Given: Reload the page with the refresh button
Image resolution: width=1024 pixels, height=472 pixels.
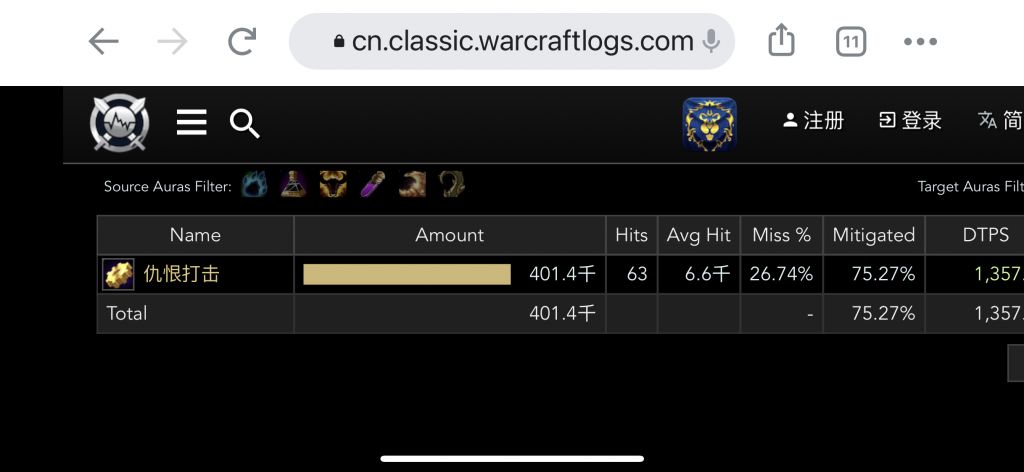Looking at the screenshot, I should click(242, 42).
